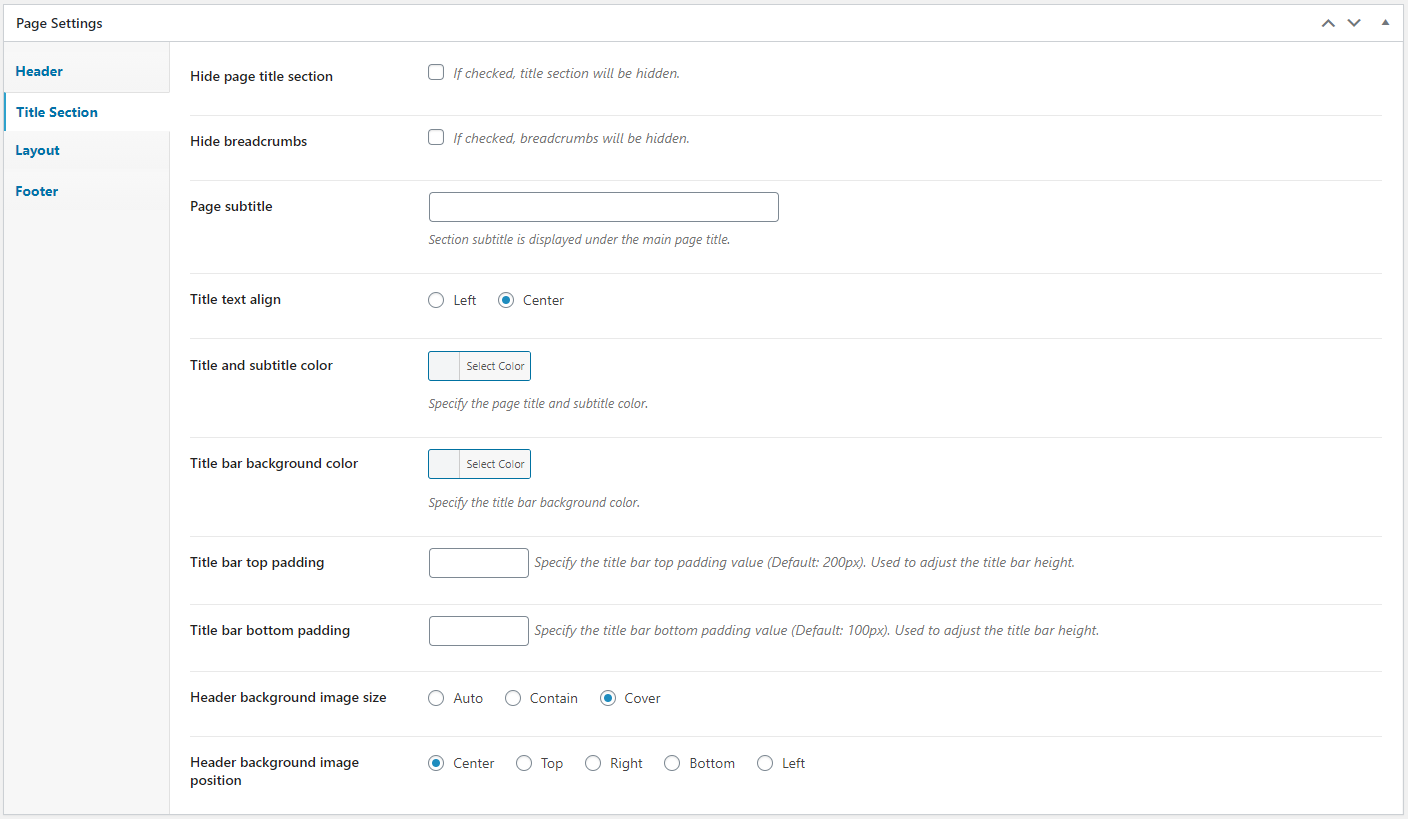Click 'Specify the page title and subtitle color' text
The height and width of the screenshot is (819, 1408).
tap(538, 404)
